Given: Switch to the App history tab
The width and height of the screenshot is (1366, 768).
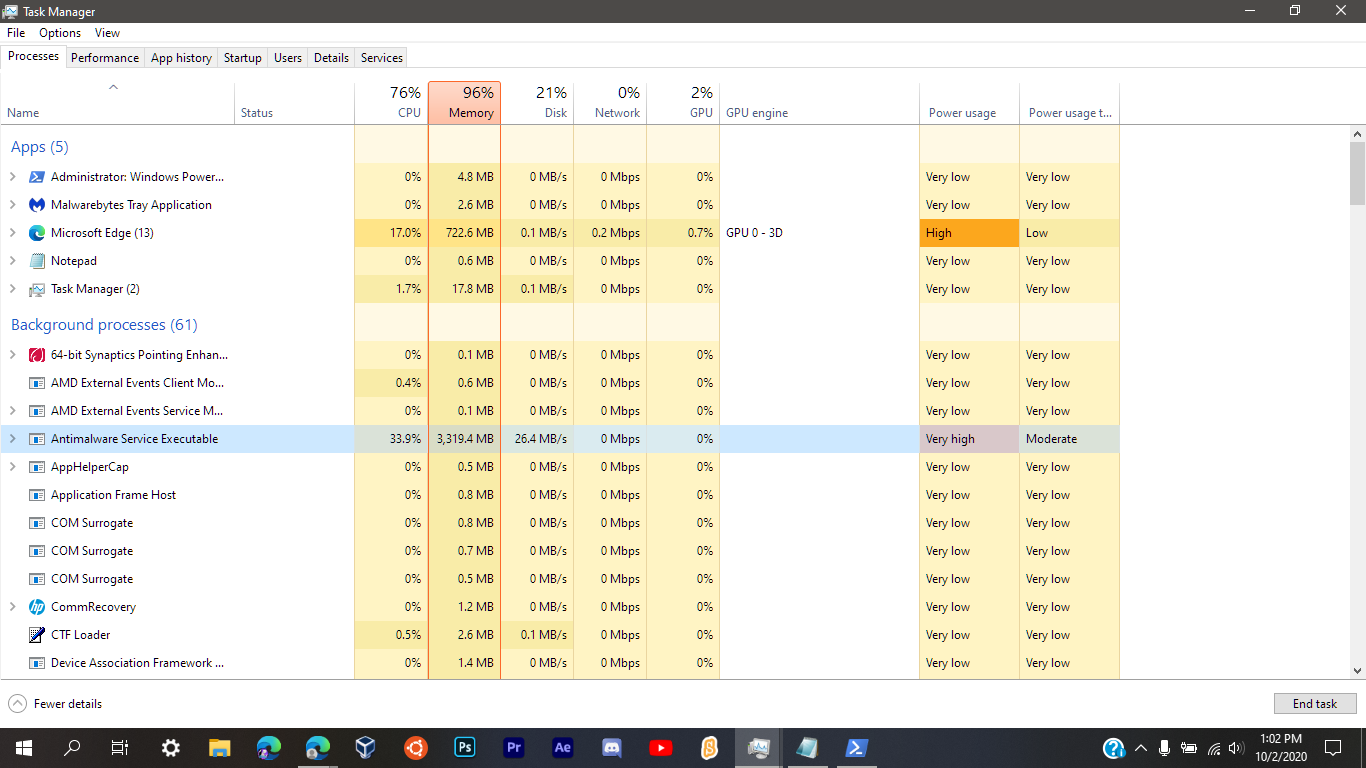Looking at the screenshot, I should [x=181, y=58].
